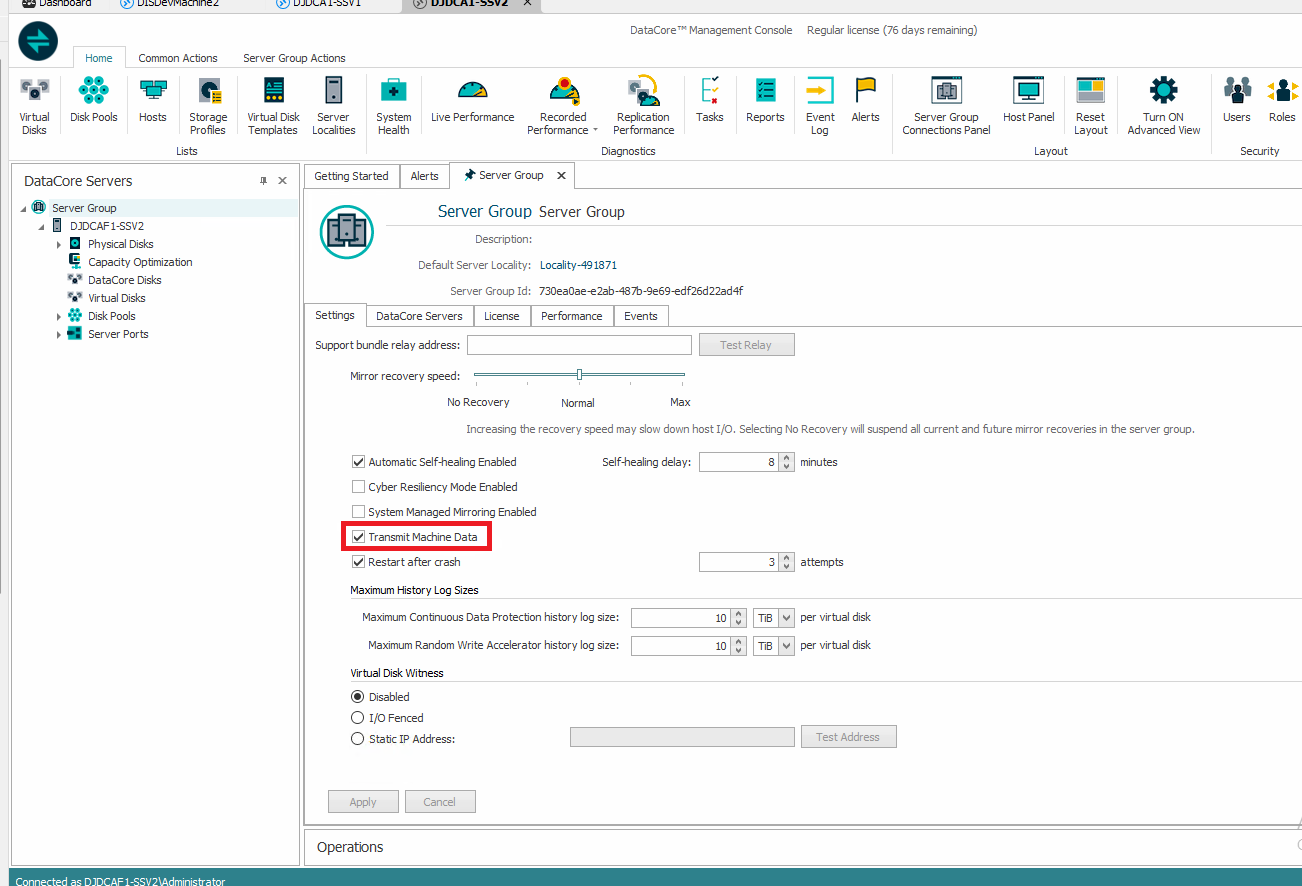Open Continuous Data Protection size unit dropdown
Image resolution: width=1302 pixels, height=886 pixels.
pyautogui.click(x=785, y=618)
